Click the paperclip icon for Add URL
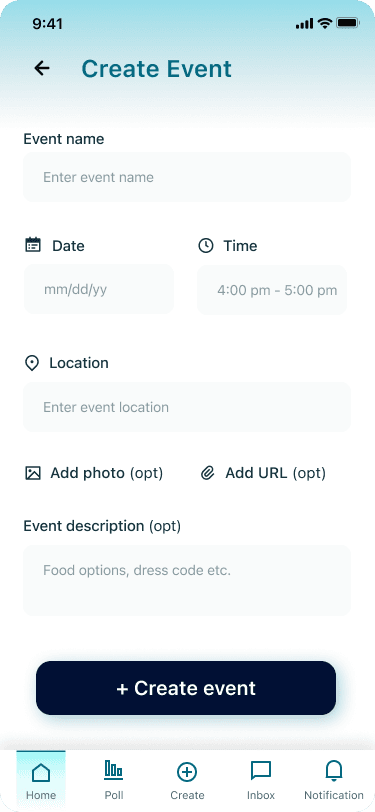This screenshot has height=812, width=375. (x=208, y=473)
